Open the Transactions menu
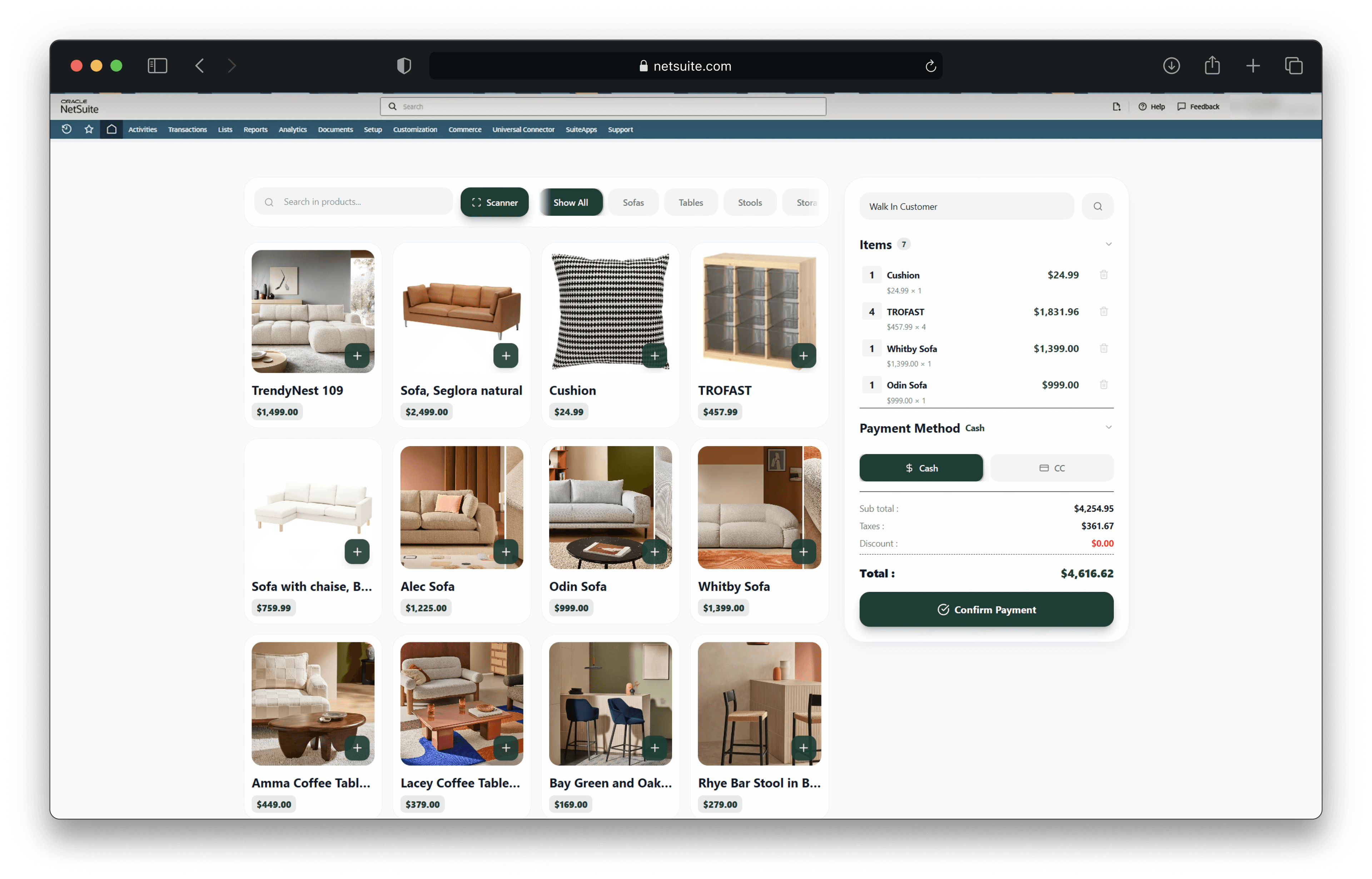The image size is (1372, 879). click(x=187, y=130)
